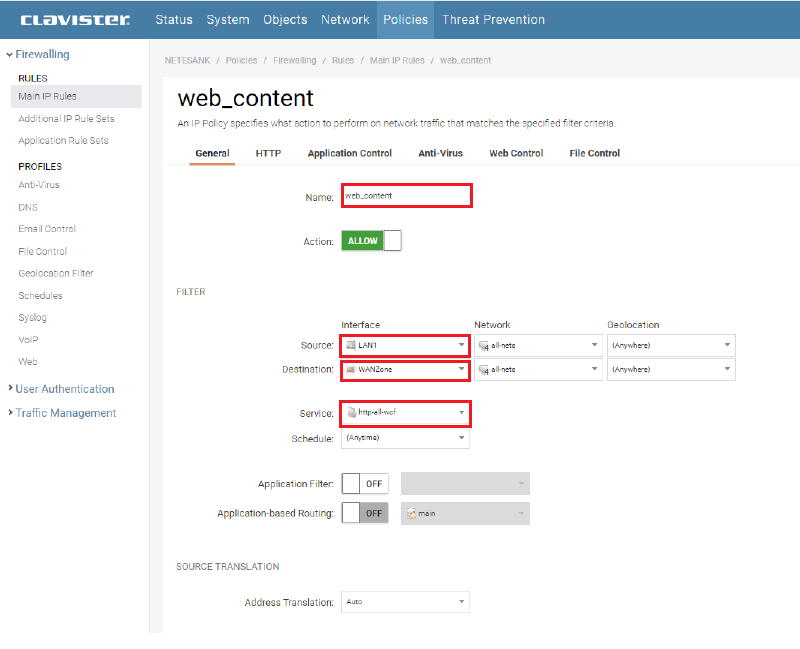Toggle the Action ALLOW switch

[x=371, y=241]
